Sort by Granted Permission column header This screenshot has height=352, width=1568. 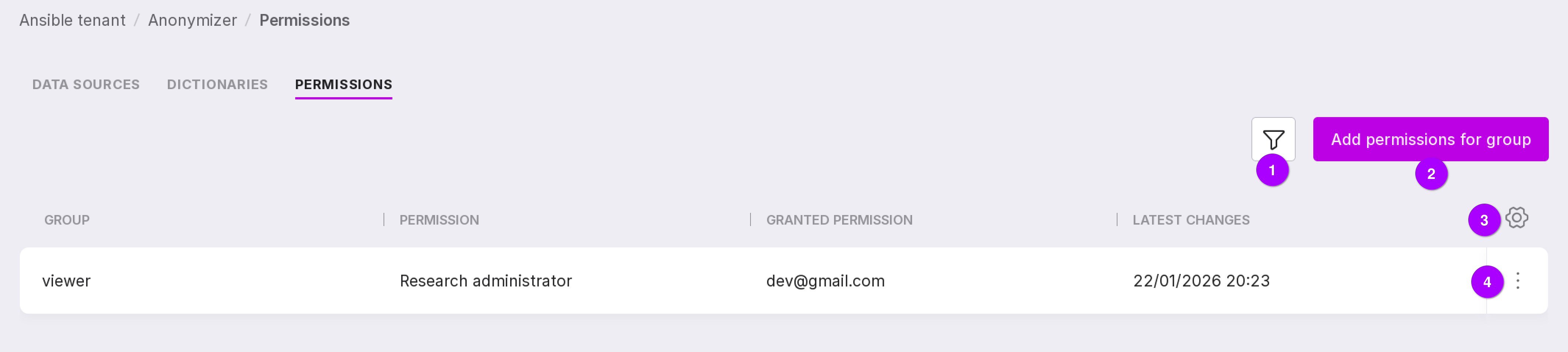tap(839, 220)
